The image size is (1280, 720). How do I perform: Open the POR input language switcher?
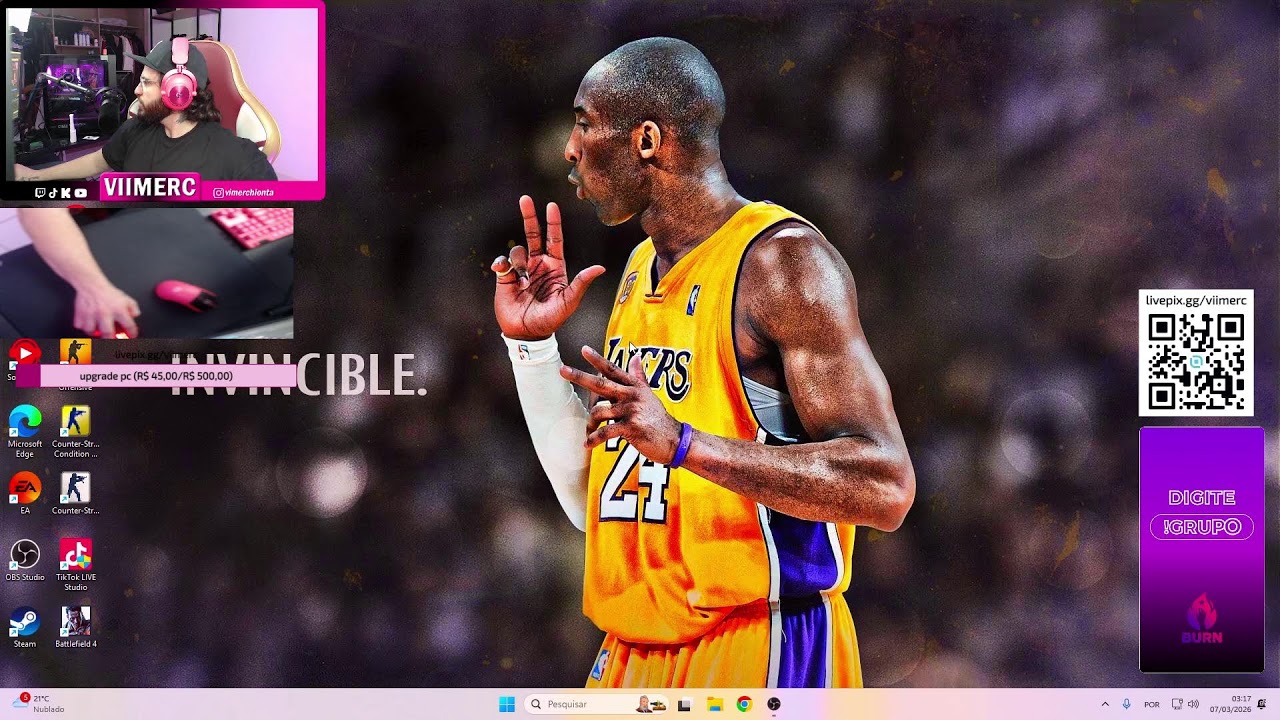1152,704
